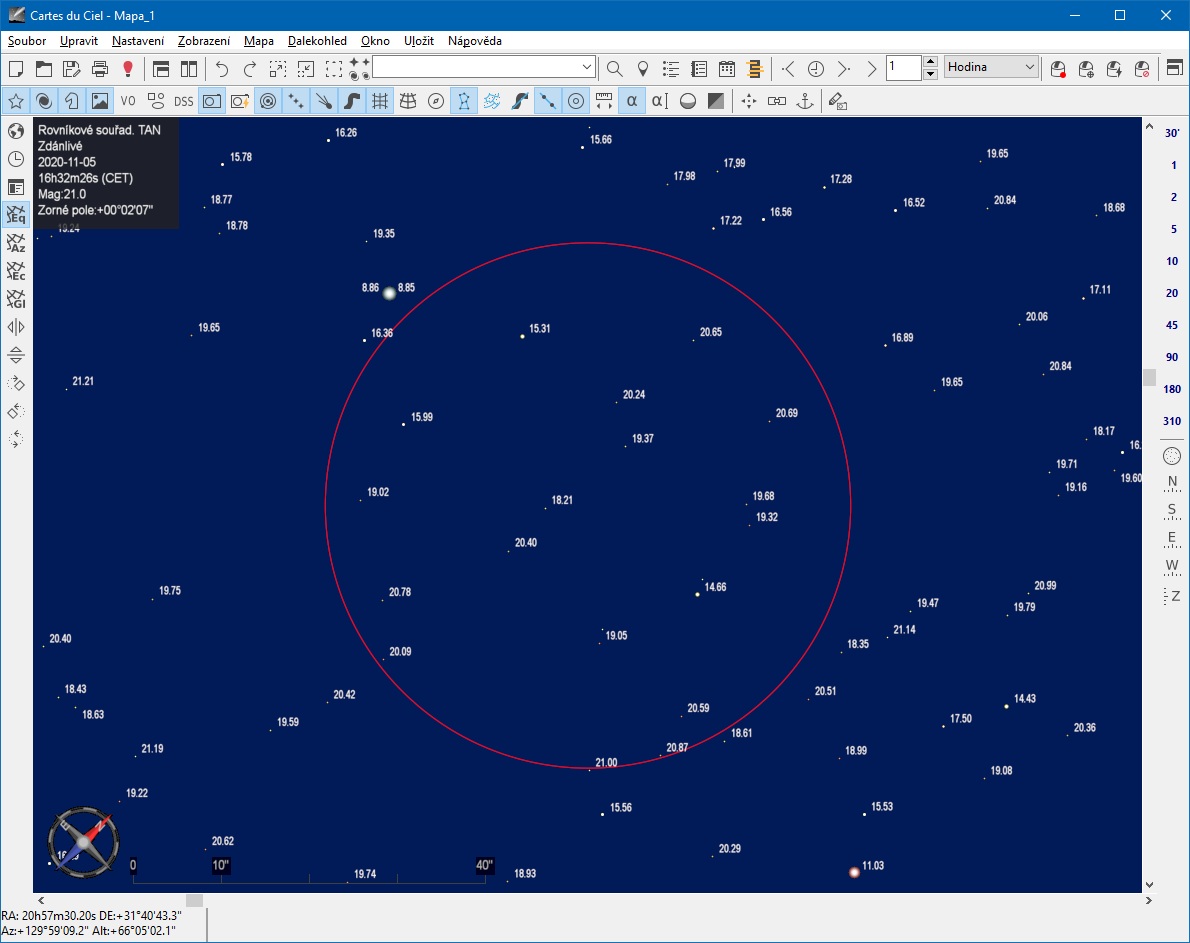
Task: Click the print chart icon
Action: [x=100, y=69]
